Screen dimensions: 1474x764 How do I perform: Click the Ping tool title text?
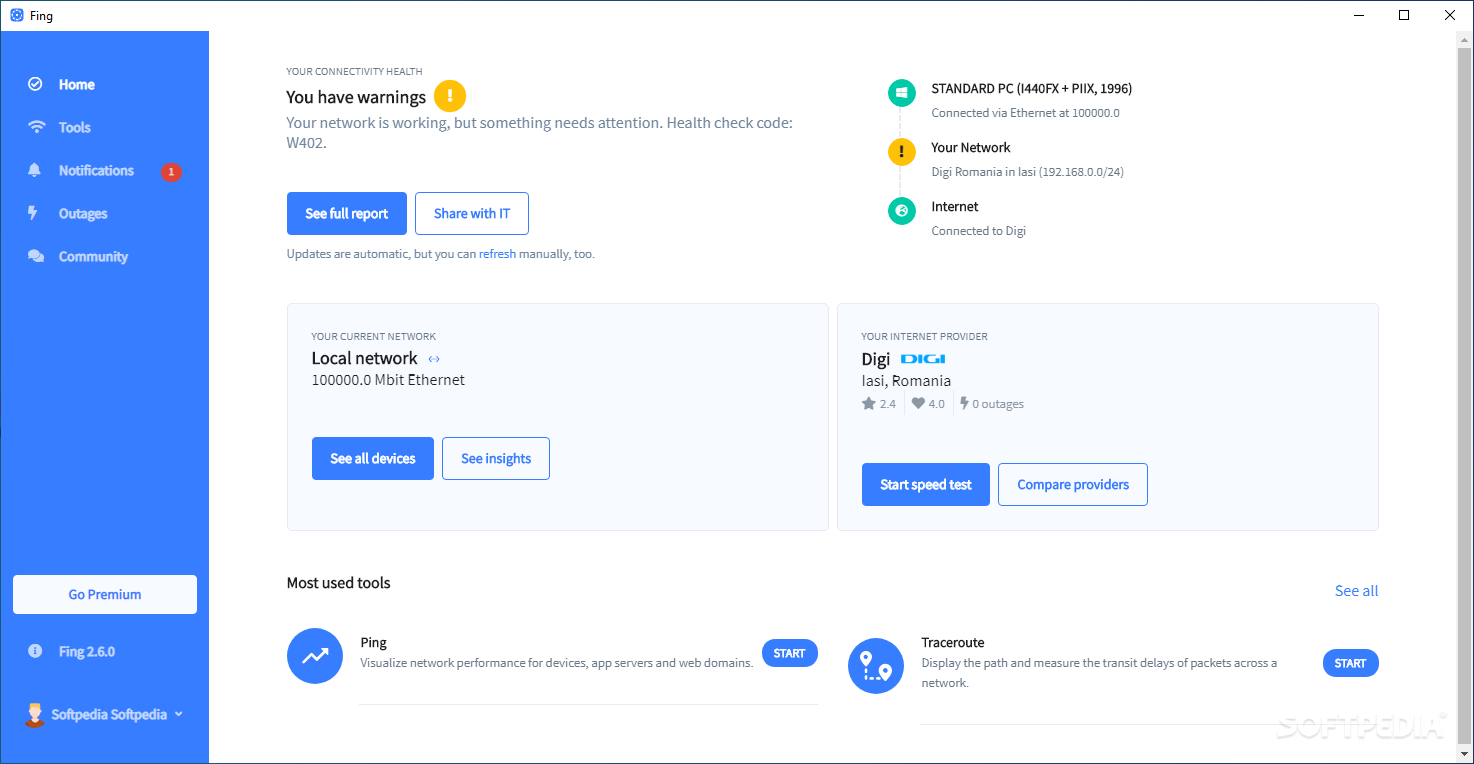(374, 643)
